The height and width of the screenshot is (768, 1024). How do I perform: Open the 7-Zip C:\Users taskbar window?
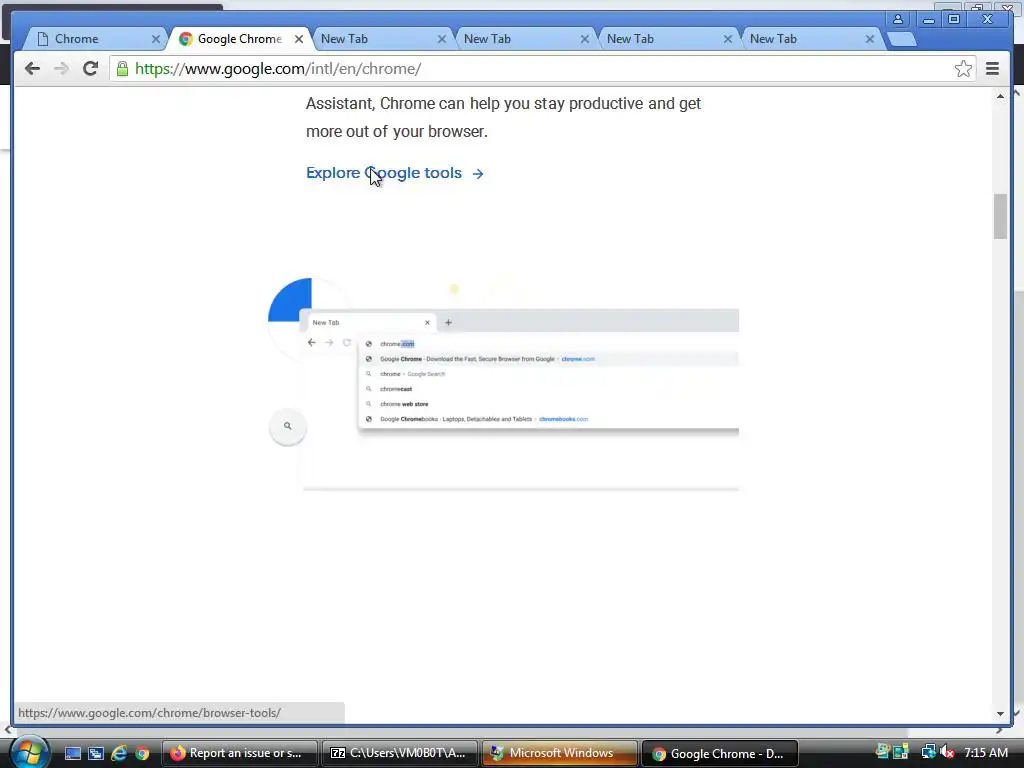click(x=399, y=753)
